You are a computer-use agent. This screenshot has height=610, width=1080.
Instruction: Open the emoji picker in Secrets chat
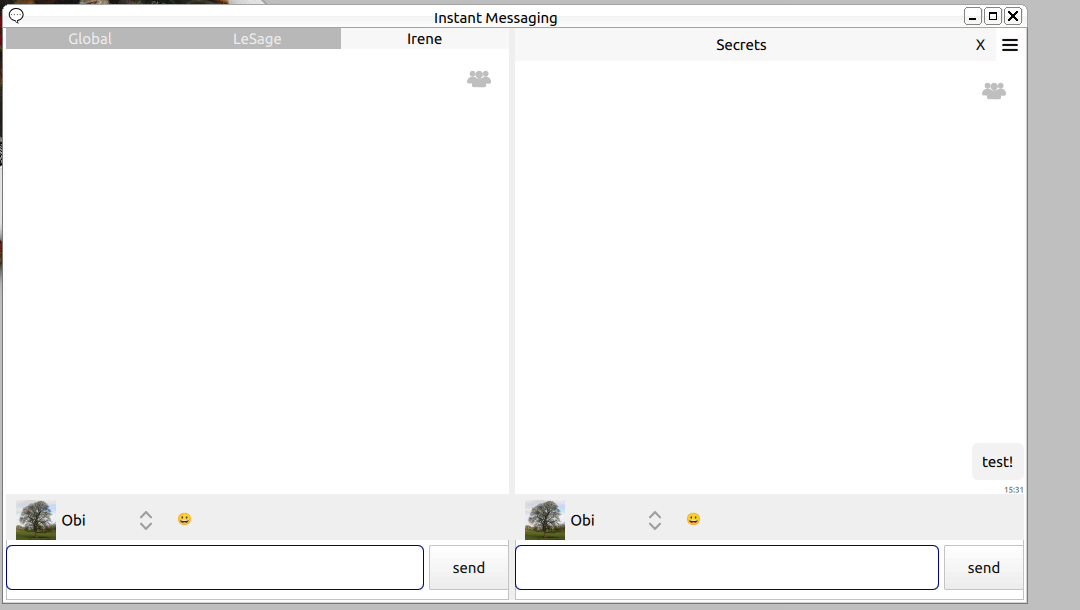coord(693,519)
